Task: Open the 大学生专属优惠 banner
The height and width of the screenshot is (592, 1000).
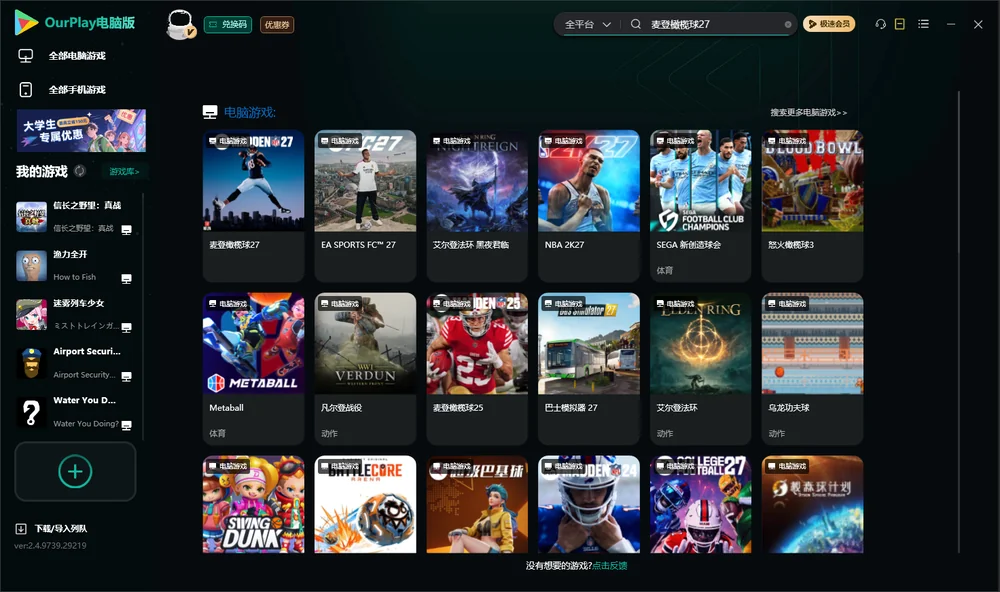Action: 82,130
